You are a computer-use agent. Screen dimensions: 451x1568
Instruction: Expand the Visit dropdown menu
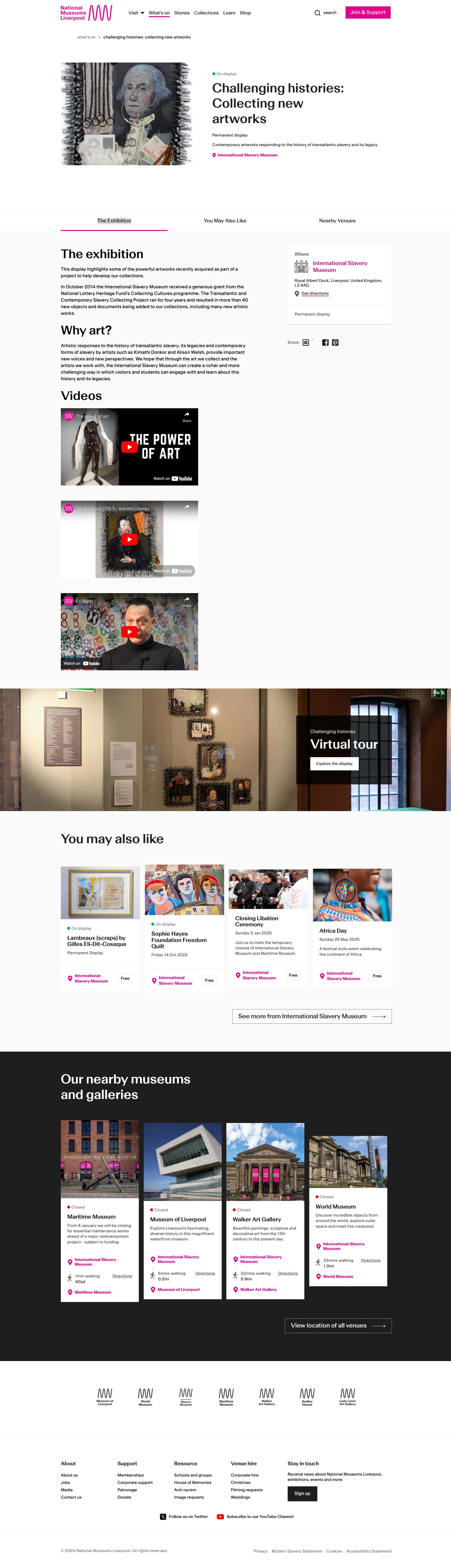[x=136, y=13]
